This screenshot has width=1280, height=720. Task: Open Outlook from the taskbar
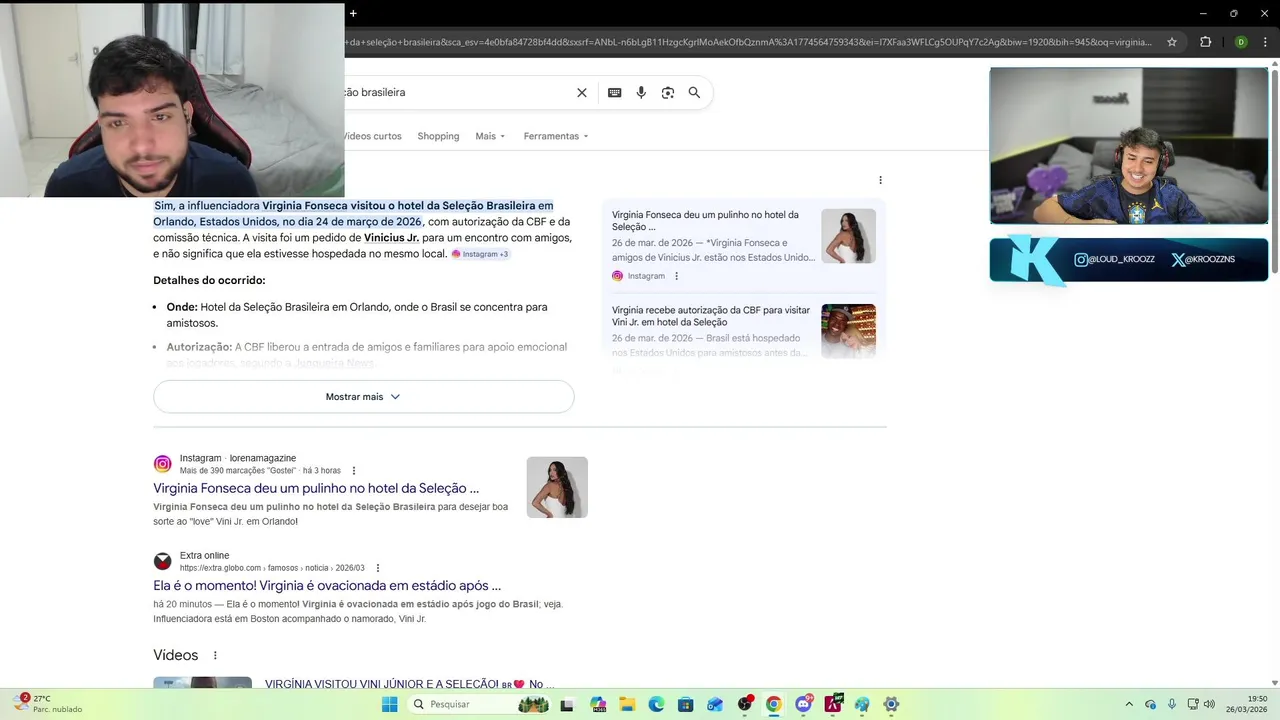(715, 704)
